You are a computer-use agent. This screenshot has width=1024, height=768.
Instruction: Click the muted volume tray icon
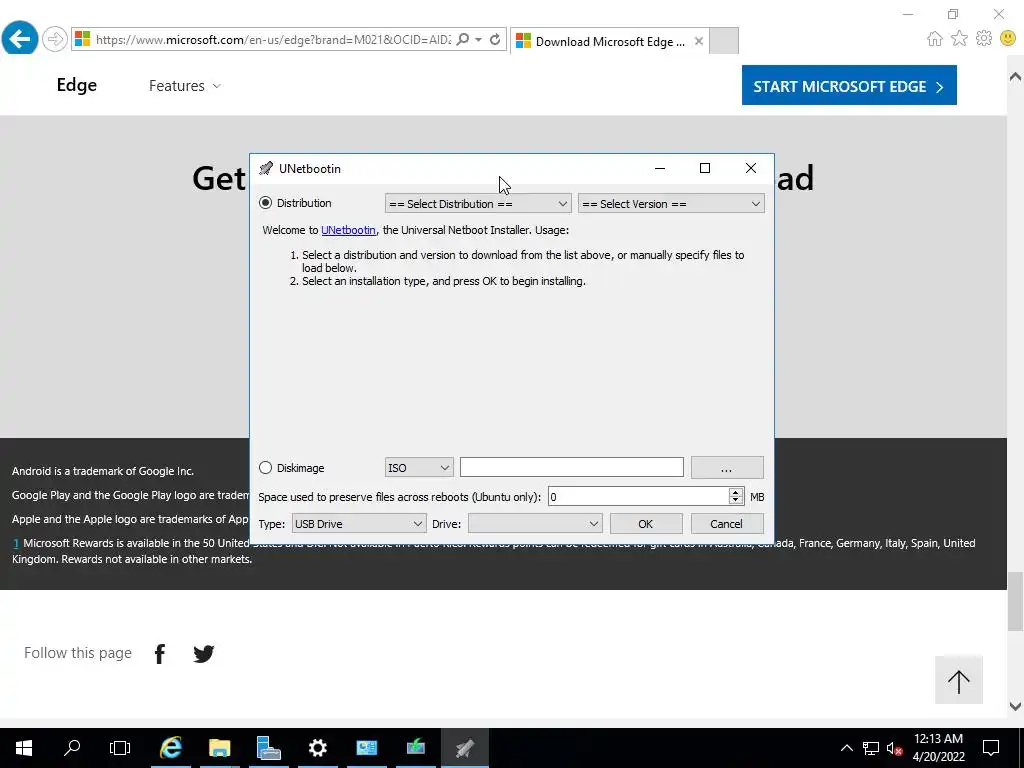(895, 748)
